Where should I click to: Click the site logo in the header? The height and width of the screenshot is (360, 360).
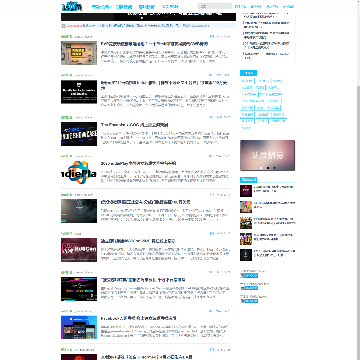(72, 6)
